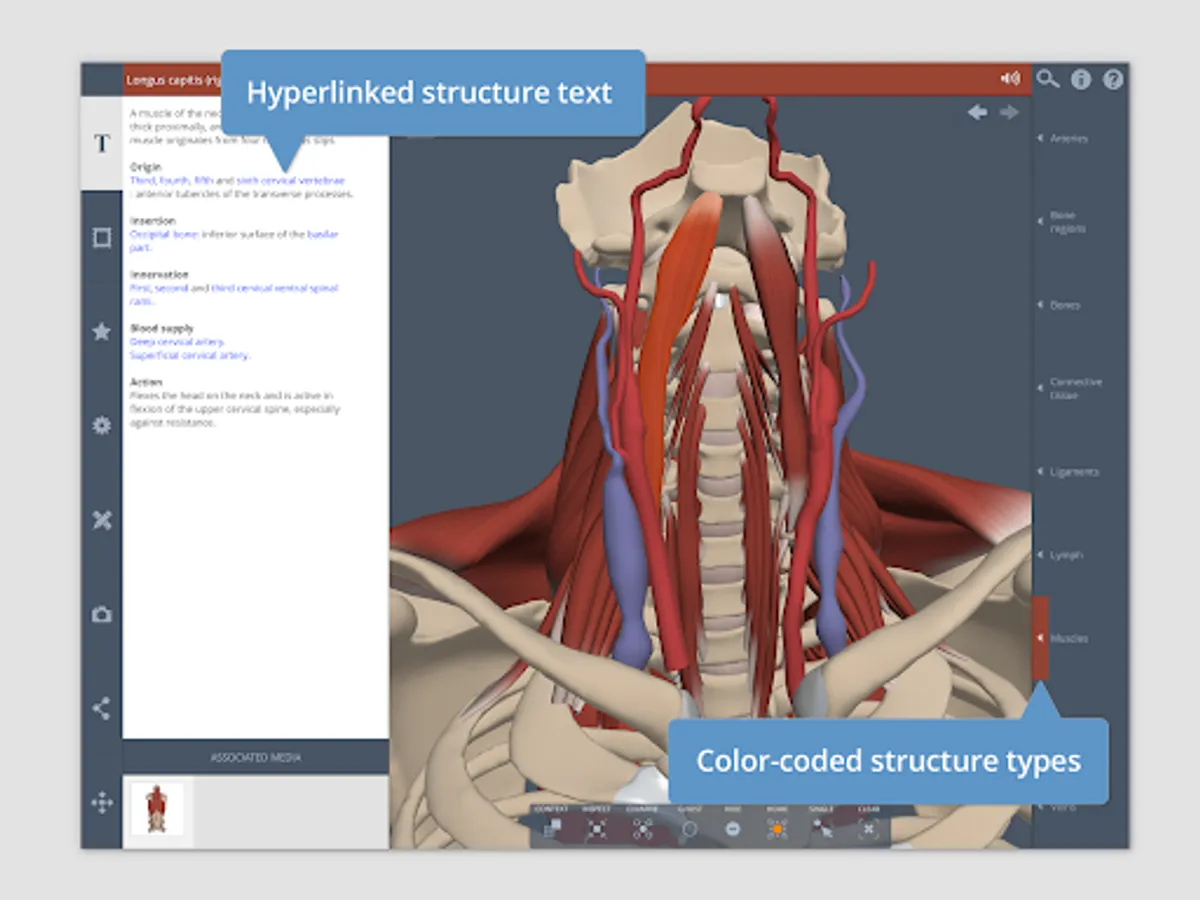
Task: Expand the Ligaments category
Action: tap(1073, 472)
